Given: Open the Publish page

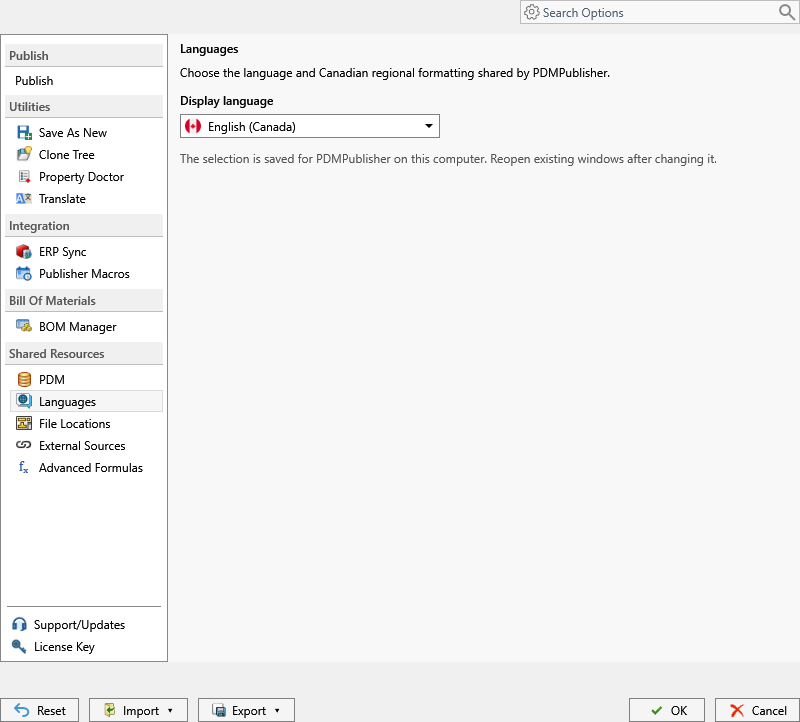Looking at the screenshot, I should tap(34, 81).
